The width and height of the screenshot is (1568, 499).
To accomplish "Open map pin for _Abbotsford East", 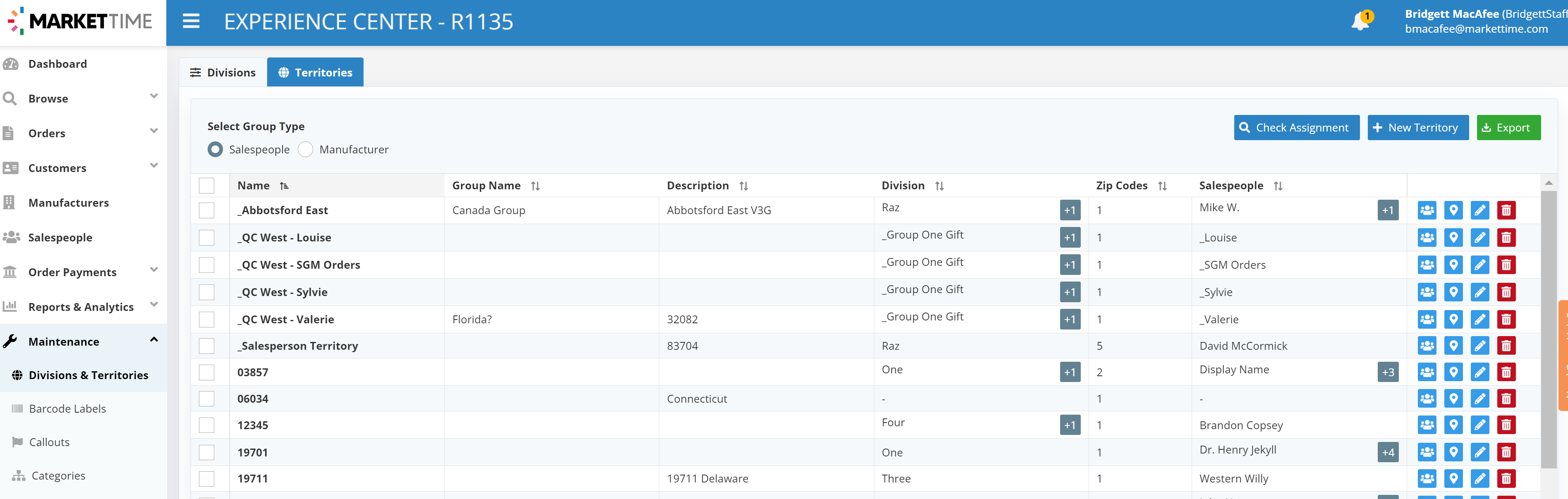I will [1453, 210].
